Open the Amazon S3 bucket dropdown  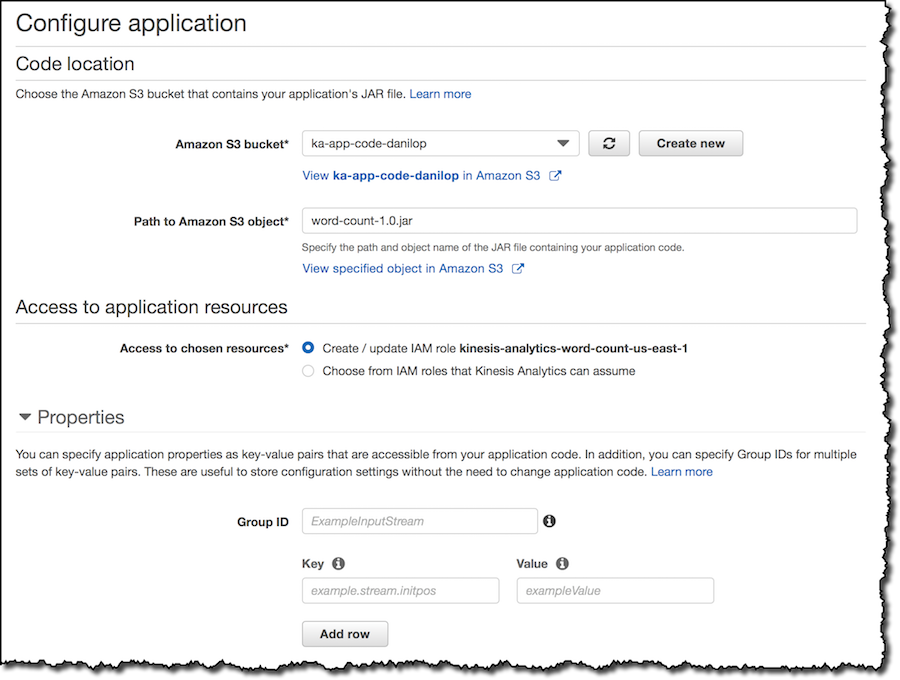click(440, 143)
